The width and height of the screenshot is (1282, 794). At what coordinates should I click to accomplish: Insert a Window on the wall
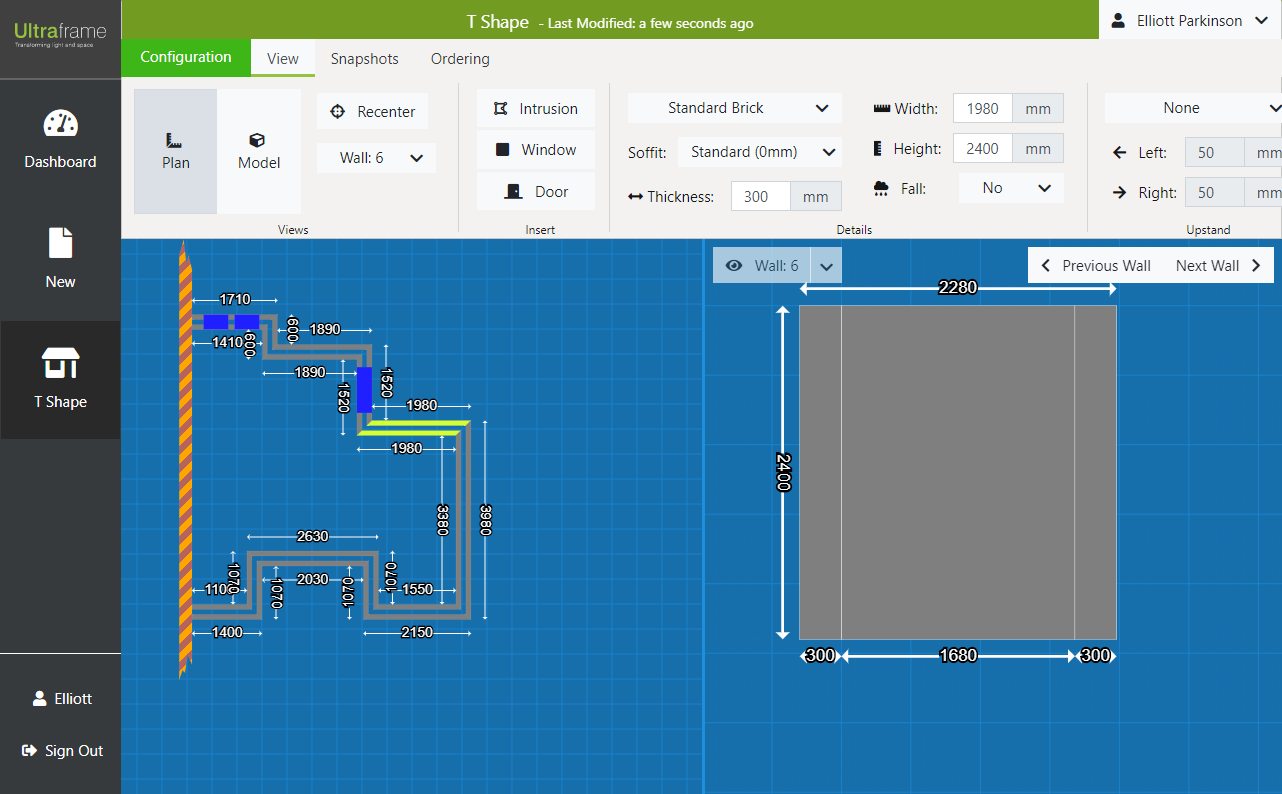[x=536, y=150]
